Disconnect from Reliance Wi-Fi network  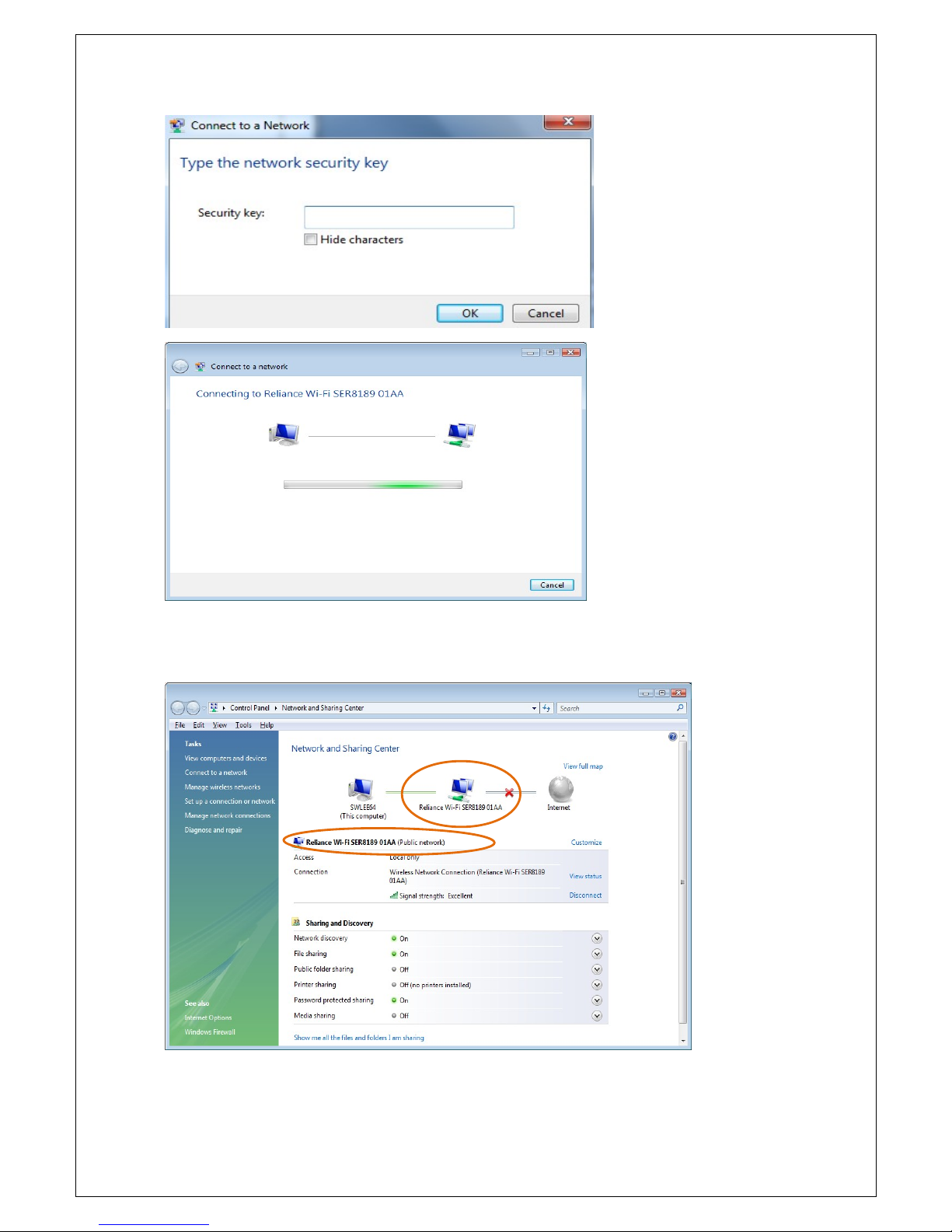pyautogui.click(x=585, y=895)
